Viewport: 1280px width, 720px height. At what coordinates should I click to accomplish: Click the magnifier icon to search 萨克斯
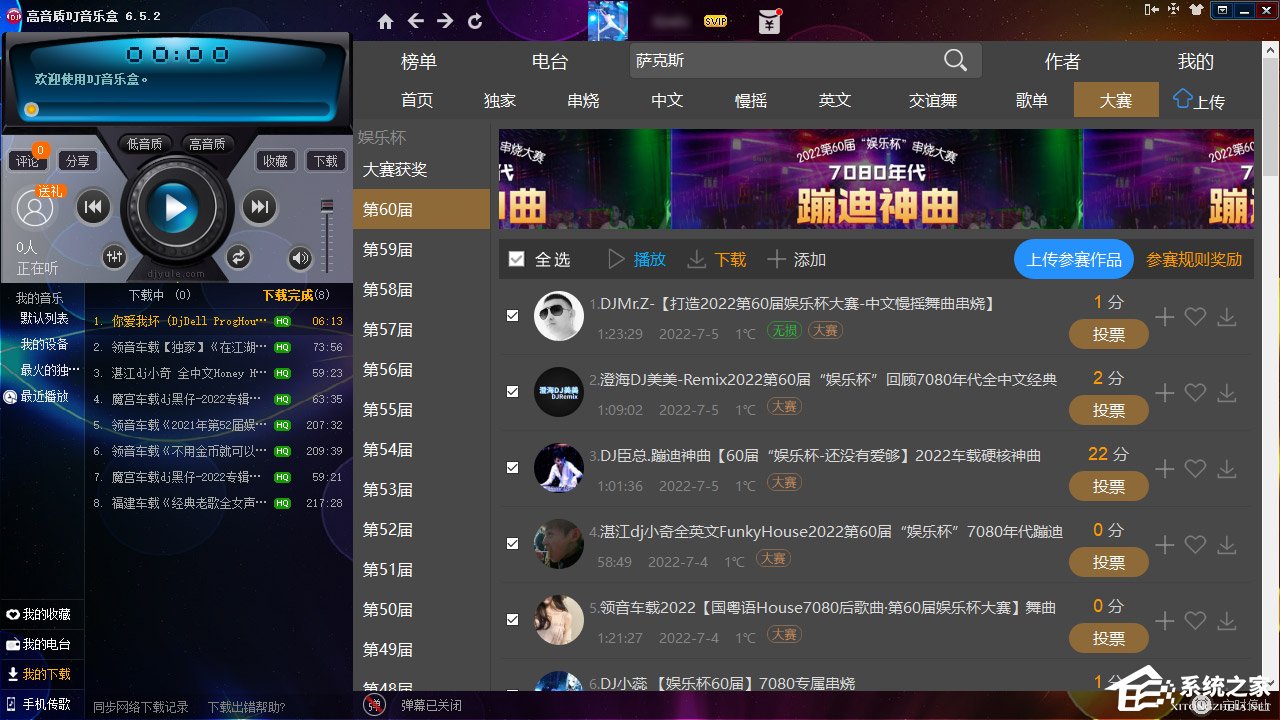pyautogui.click(x=954, y=60)
